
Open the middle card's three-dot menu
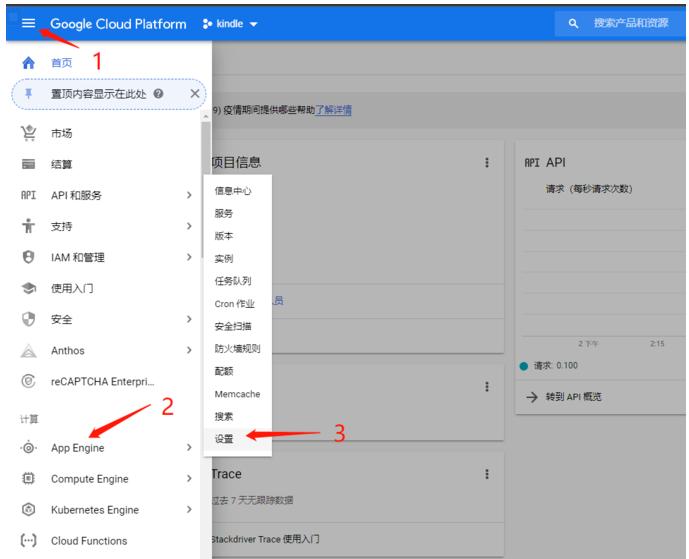pyautogui.click(x=487, y=386)
